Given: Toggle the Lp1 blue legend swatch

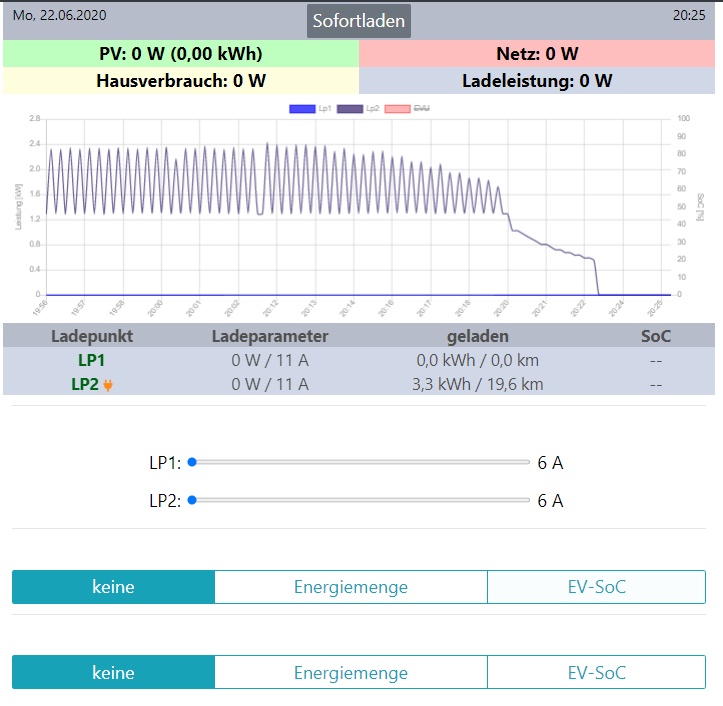Looking at the screenshot, I should tap(302, 108).
